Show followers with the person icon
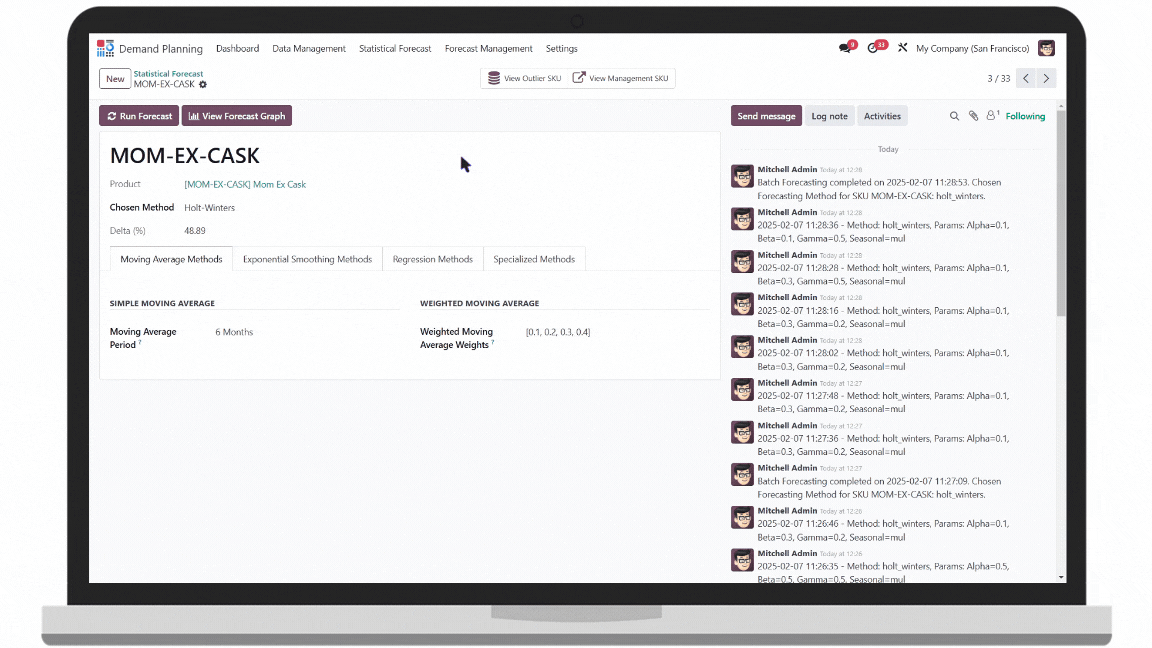This screenshot has width=1152, height=648. pyautogui.click(x=992, y=115)
